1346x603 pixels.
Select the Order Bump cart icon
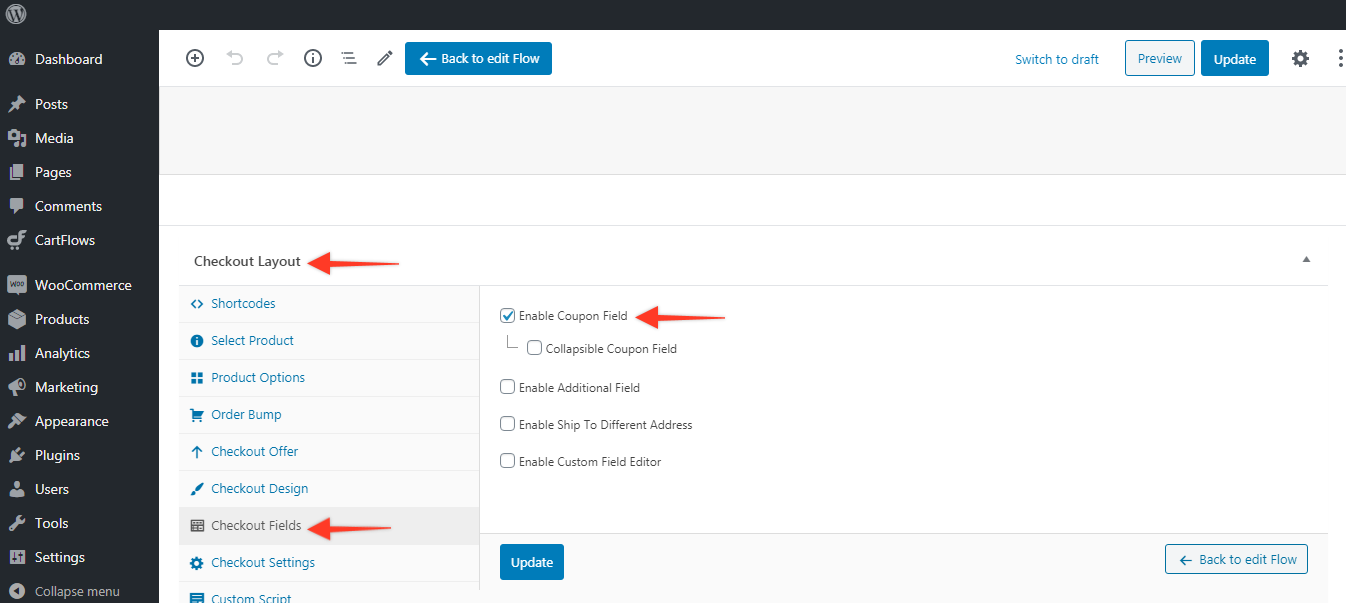195,414
